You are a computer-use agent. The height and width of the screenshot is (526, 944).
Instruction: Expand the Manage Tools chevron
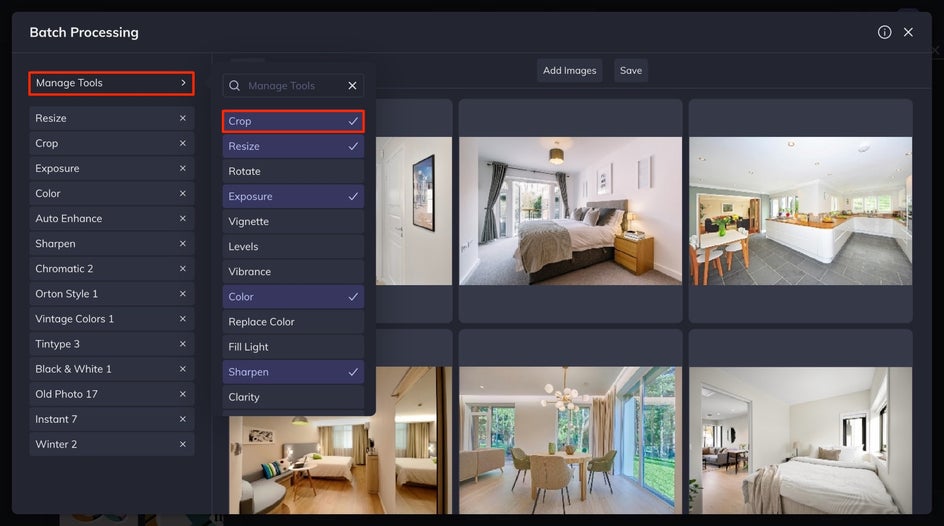(183, 83)
